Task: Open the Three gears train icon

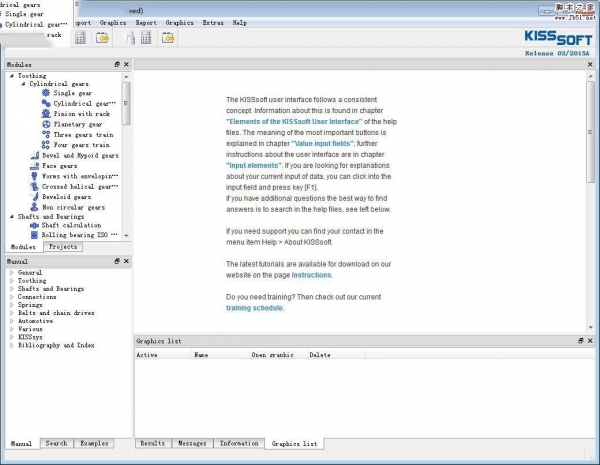Action: tap(46, 134)
